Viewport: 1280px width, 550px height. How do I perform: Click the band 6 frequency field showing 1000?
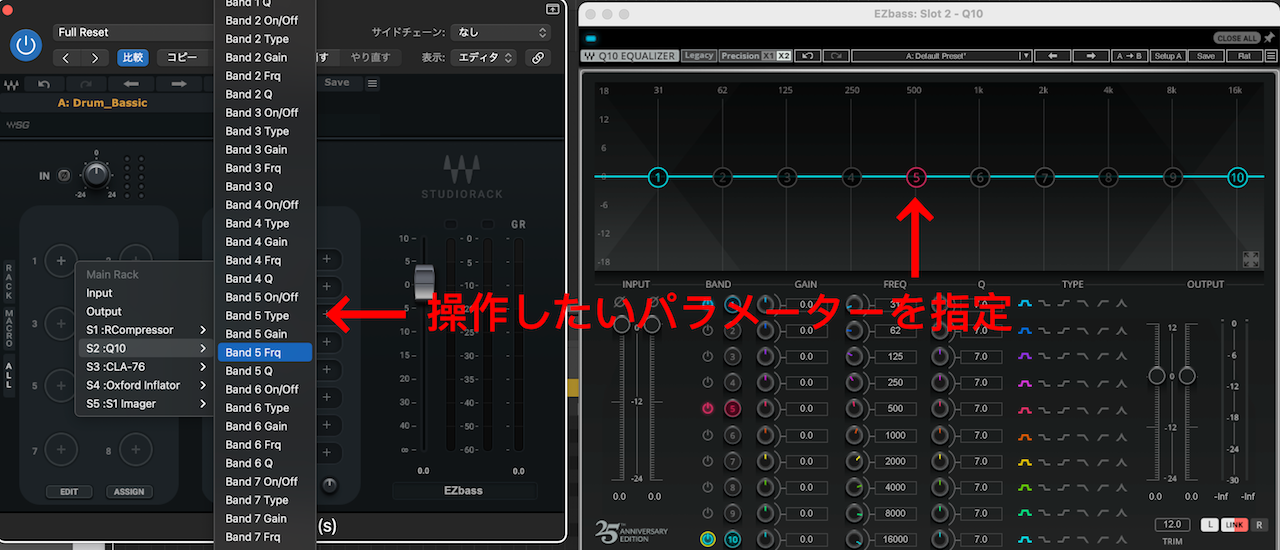(895, 435)
